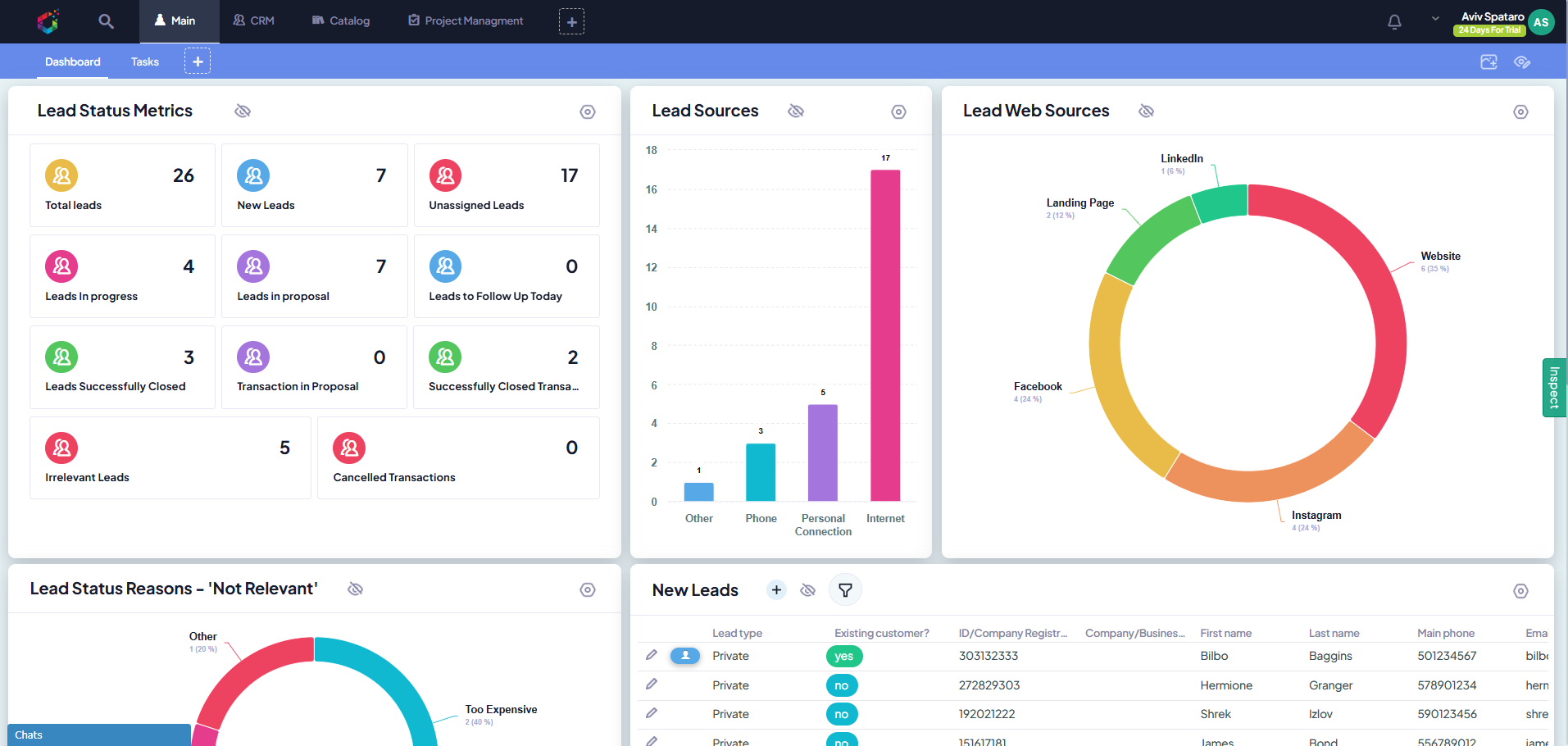Image resolution: width=1568 pixels, height=746 pixels.
Task: Hide the Lead Status Metrics widget
Action: point(243,111)
